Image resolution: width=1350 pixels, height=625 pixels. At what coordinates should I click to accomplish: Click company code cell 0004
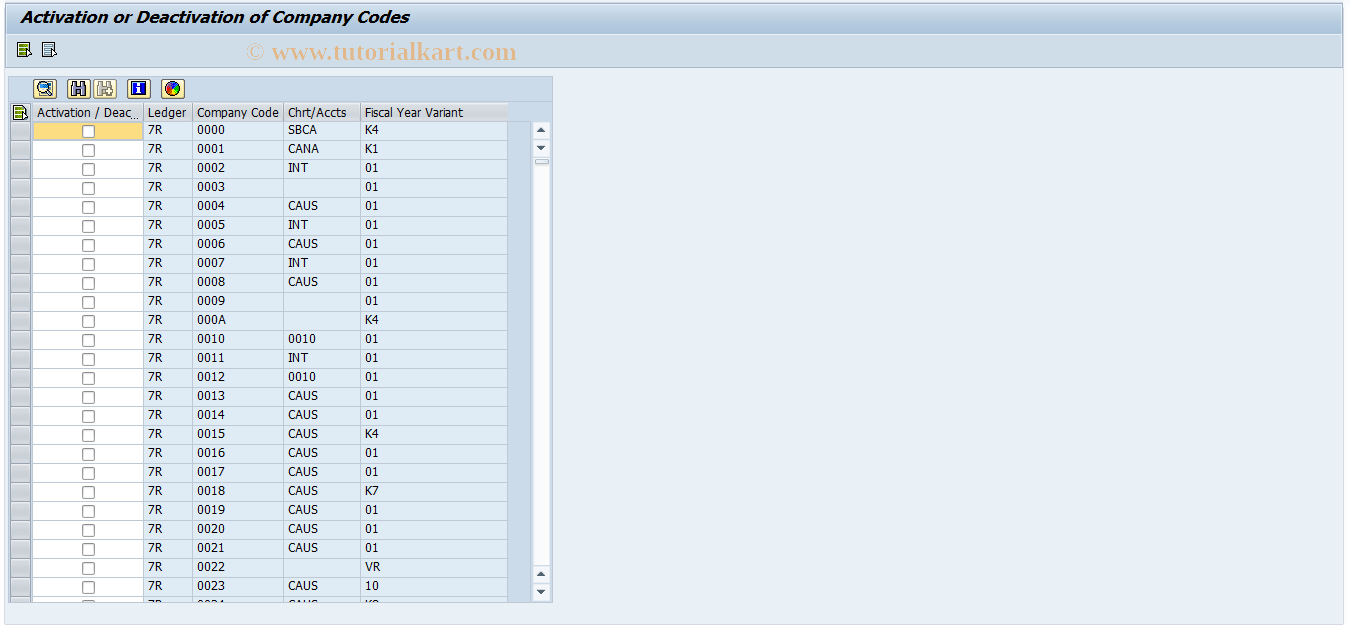(x=238, y=207)
